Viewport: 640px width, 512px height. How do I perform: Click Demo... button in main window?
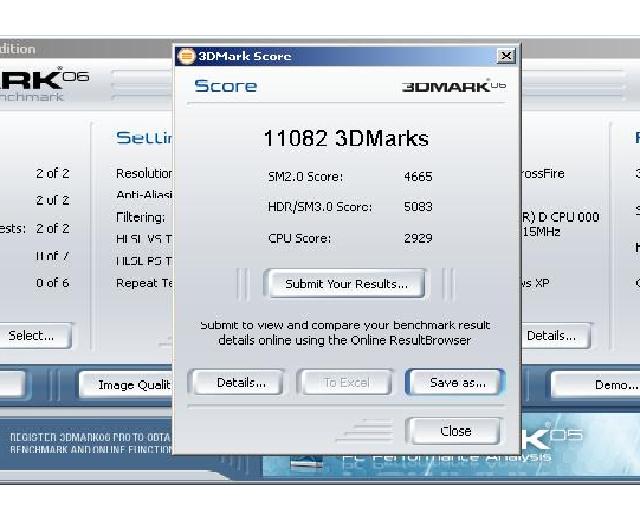tap(596, 385)
